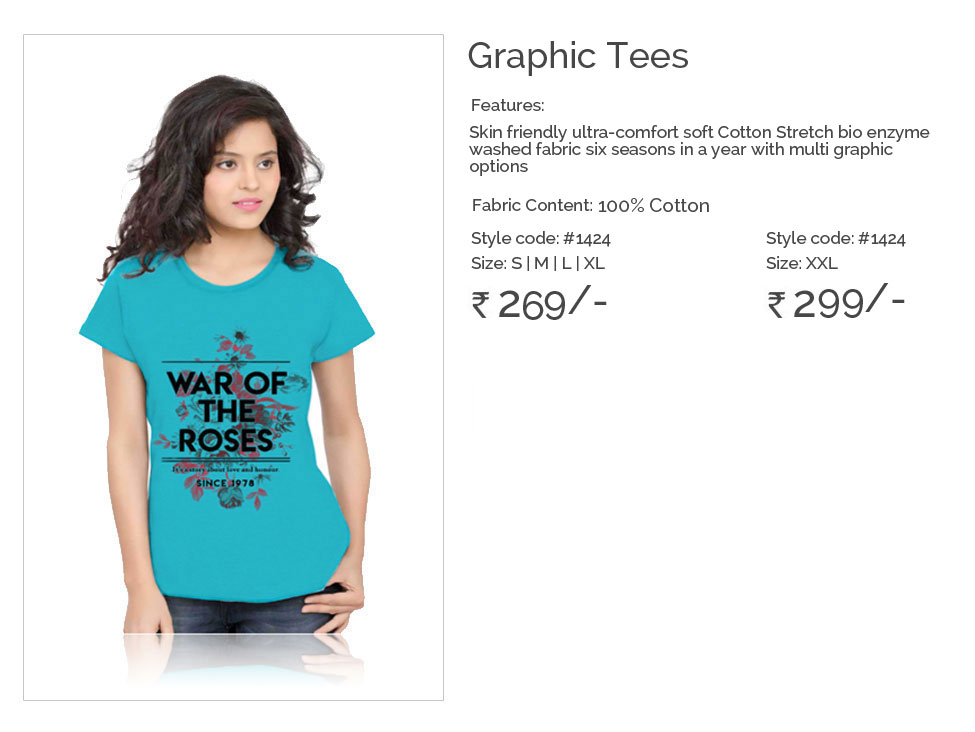The image size is (975, 732).
Task: Click the first Style code #1424 text
Action: click(x=540, y=239)
